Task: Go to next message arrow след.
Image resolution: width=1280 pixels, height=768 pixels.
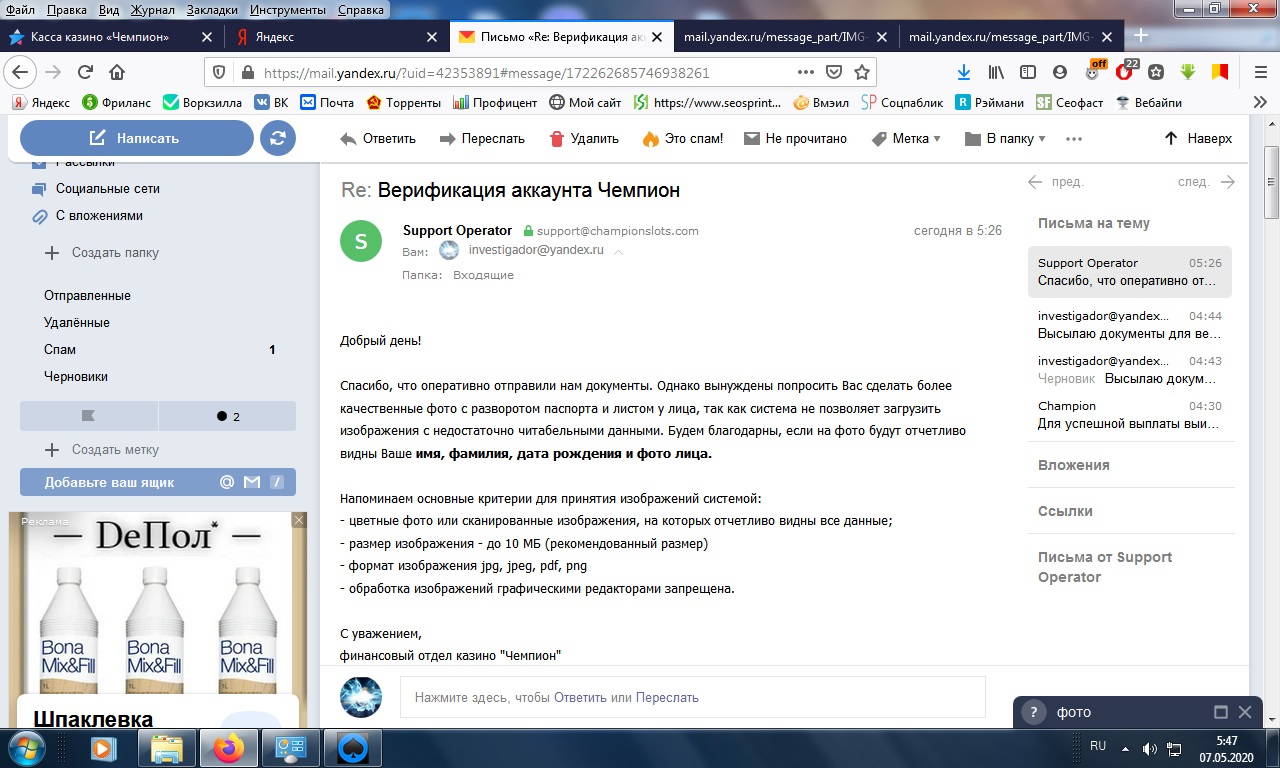Action: point(1206,182)
